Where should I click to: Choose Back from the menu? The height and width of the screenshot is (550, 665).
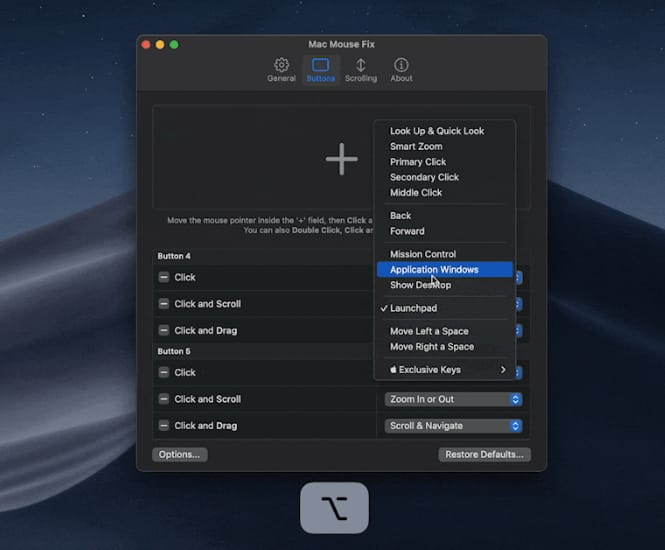(444, 216)
